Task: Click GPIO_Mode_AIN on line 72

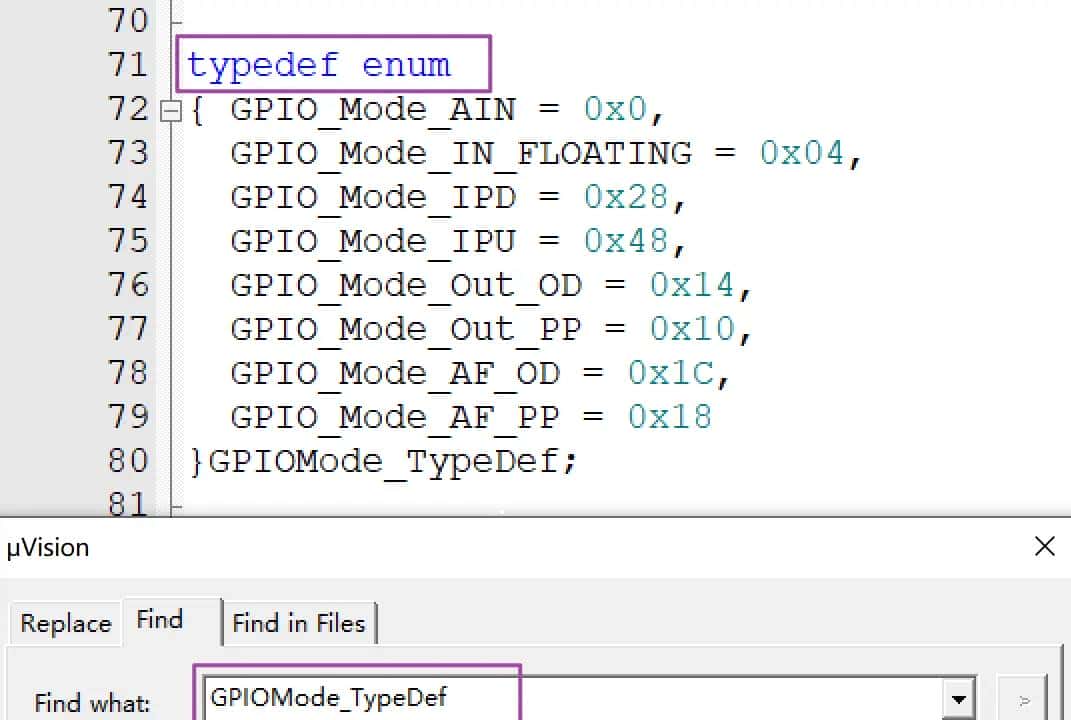Action: tap(372, 110)
